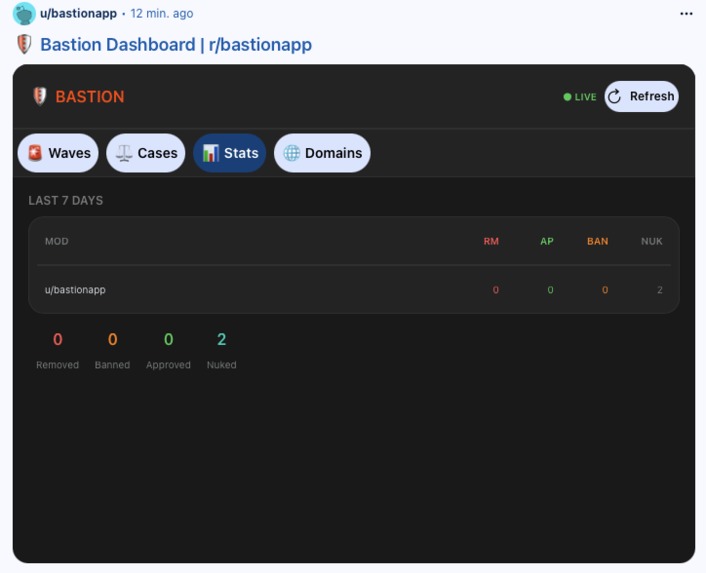Click the BAN column header
The height and width of the screenshot is (573, 706).
click(597, 241)
